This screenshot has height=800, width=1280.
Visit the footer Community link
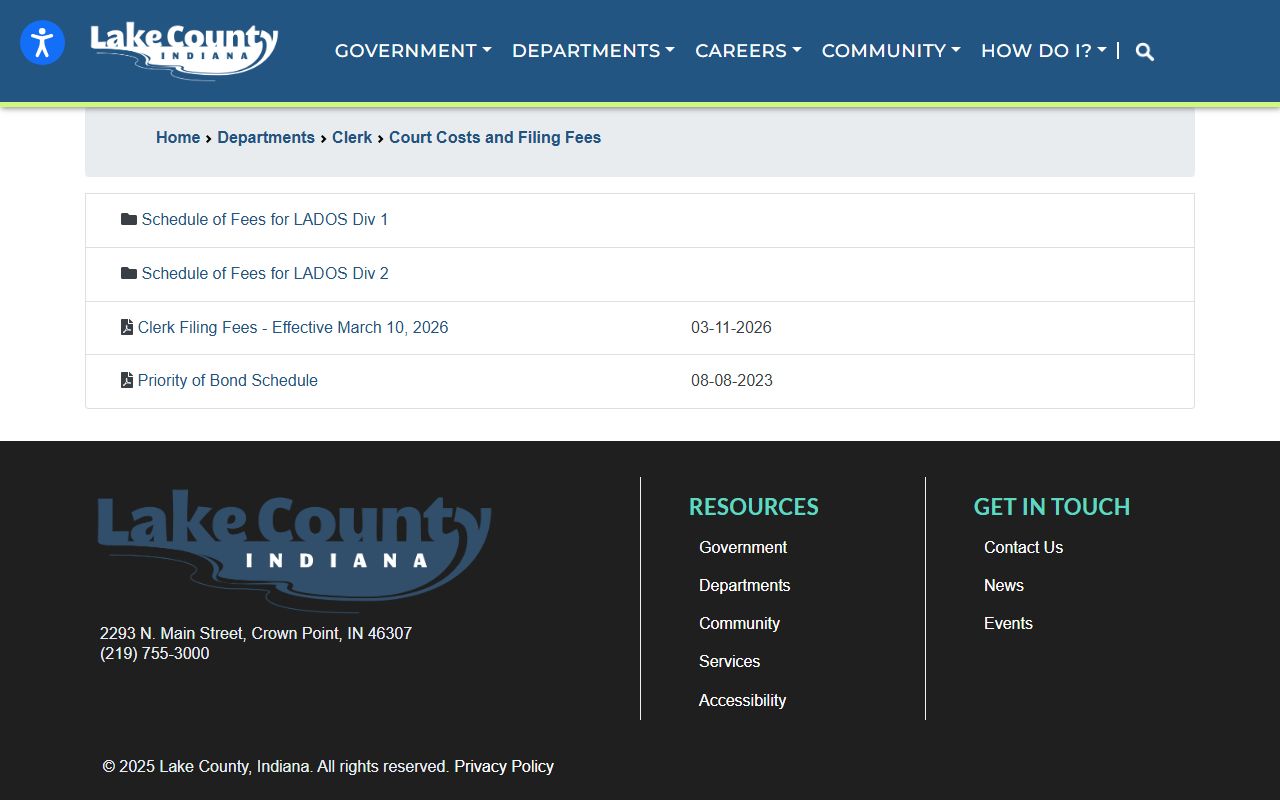(x=739, y=623)
